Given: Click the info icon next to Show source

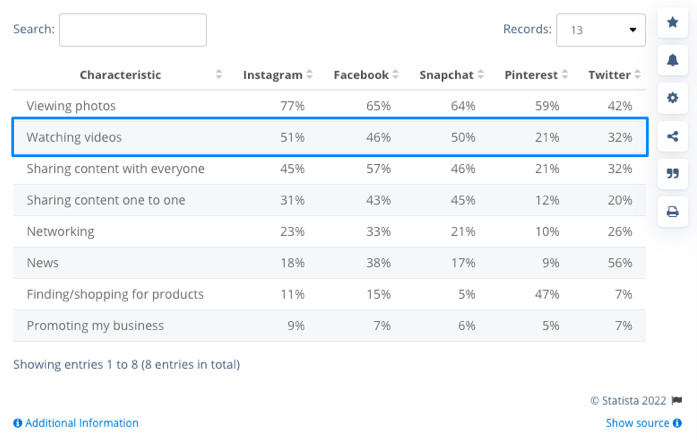Looking at the screenshot, I should (677, 423).
